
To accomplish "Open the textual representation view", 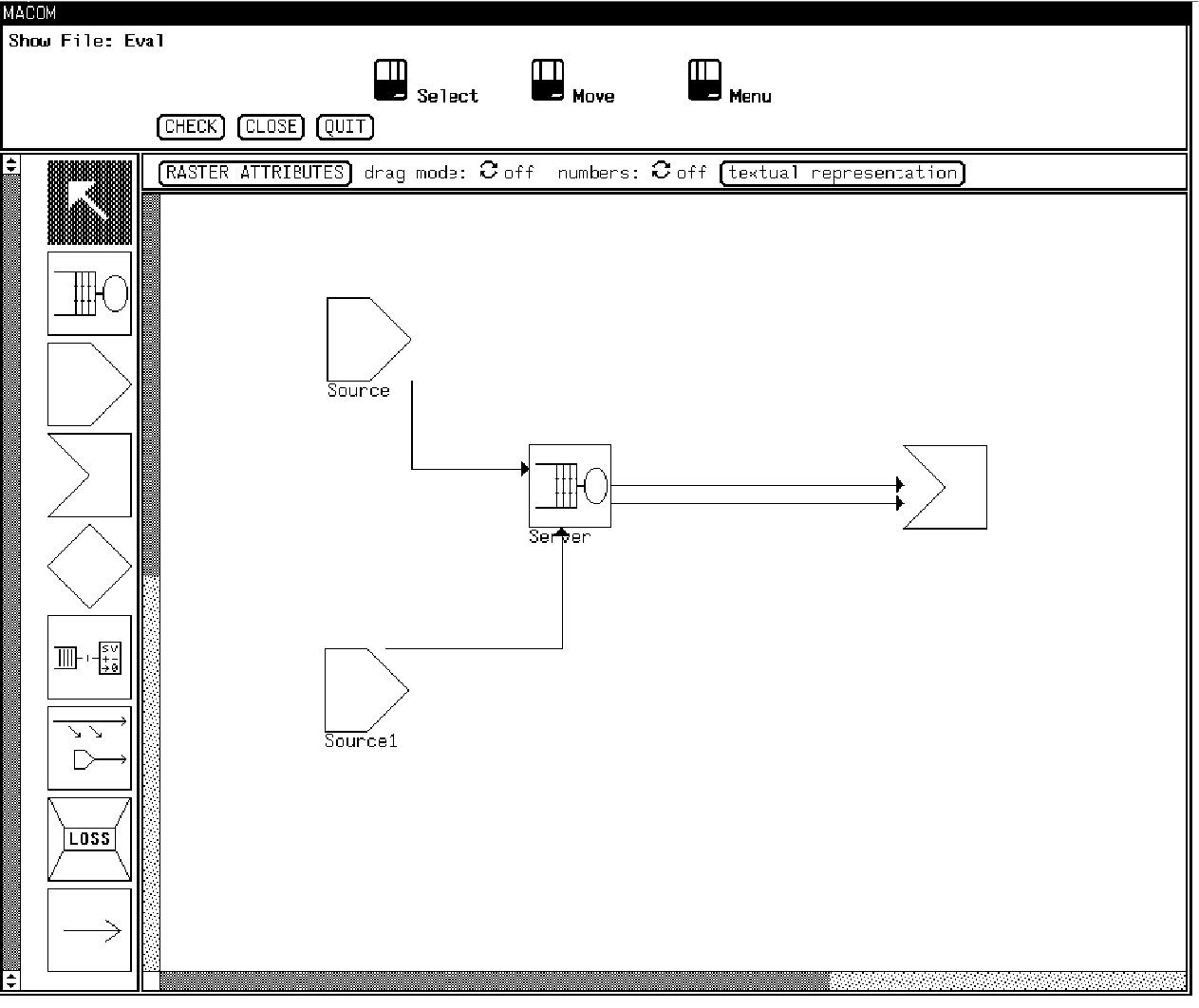I will (842, 173).
